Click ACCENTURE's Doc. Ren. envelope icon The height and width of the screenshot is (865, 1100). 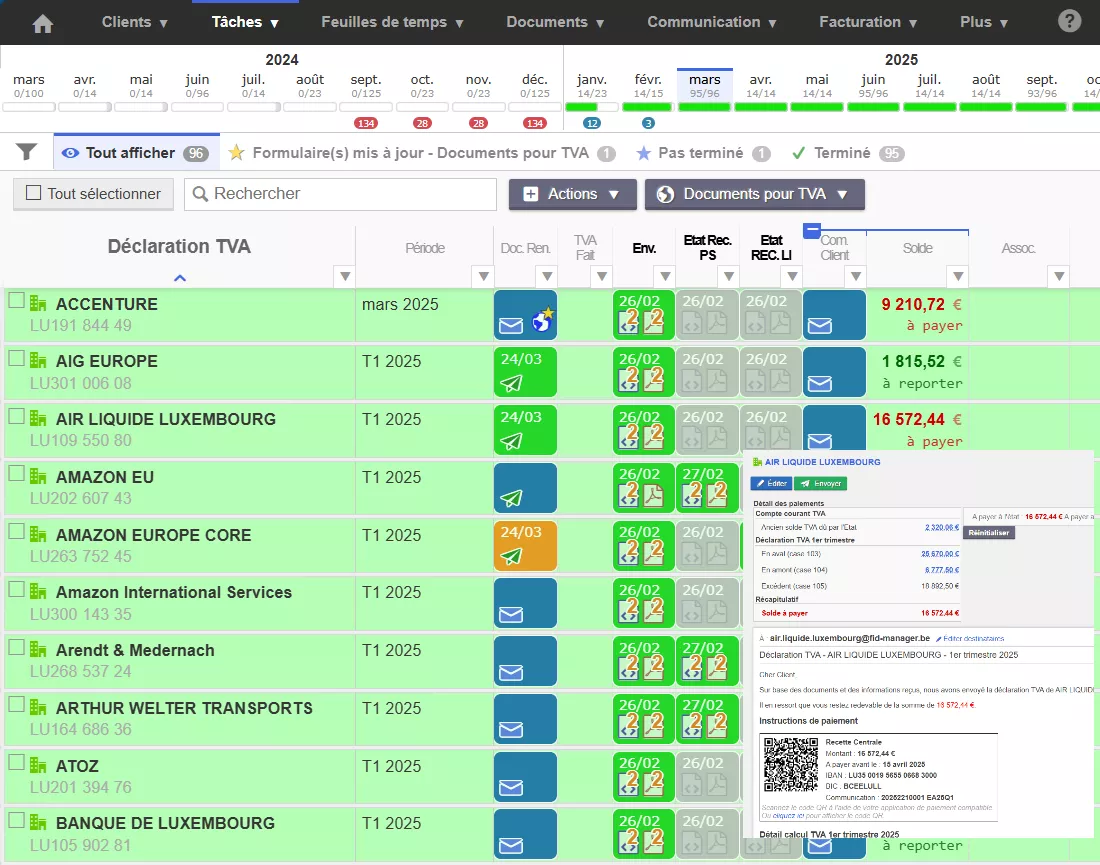click(x=511, y=326)
